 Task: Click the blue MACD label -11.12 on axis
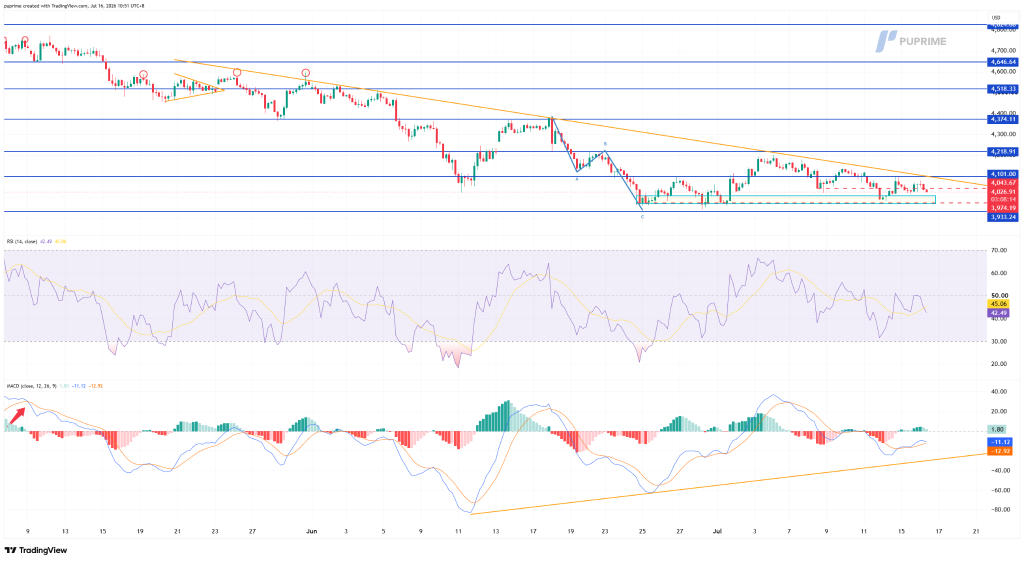tap(999, 442)
